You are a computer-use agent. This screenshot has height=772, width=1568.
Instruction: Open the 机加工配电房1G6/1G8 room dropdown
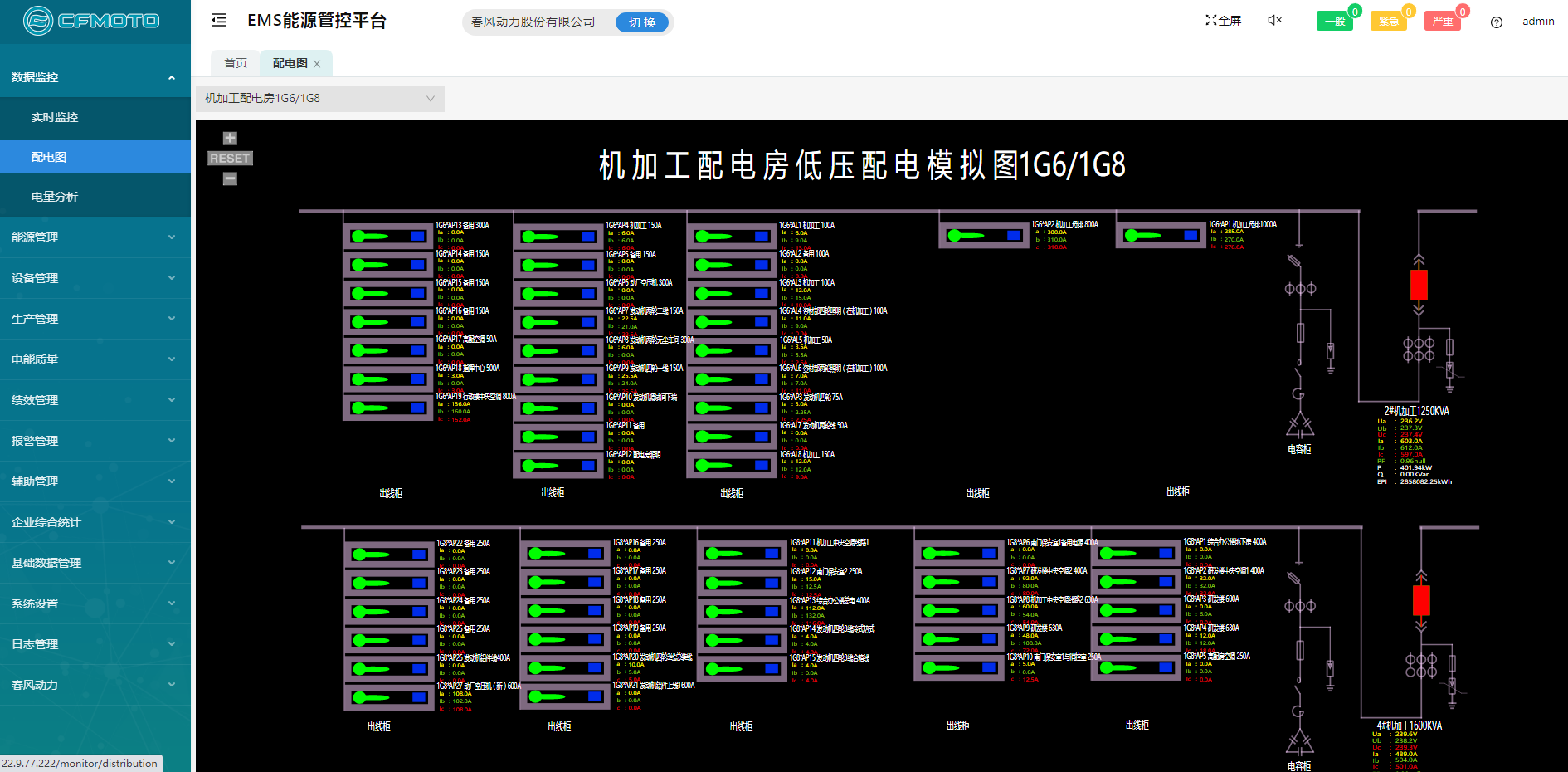click(319, 99)
